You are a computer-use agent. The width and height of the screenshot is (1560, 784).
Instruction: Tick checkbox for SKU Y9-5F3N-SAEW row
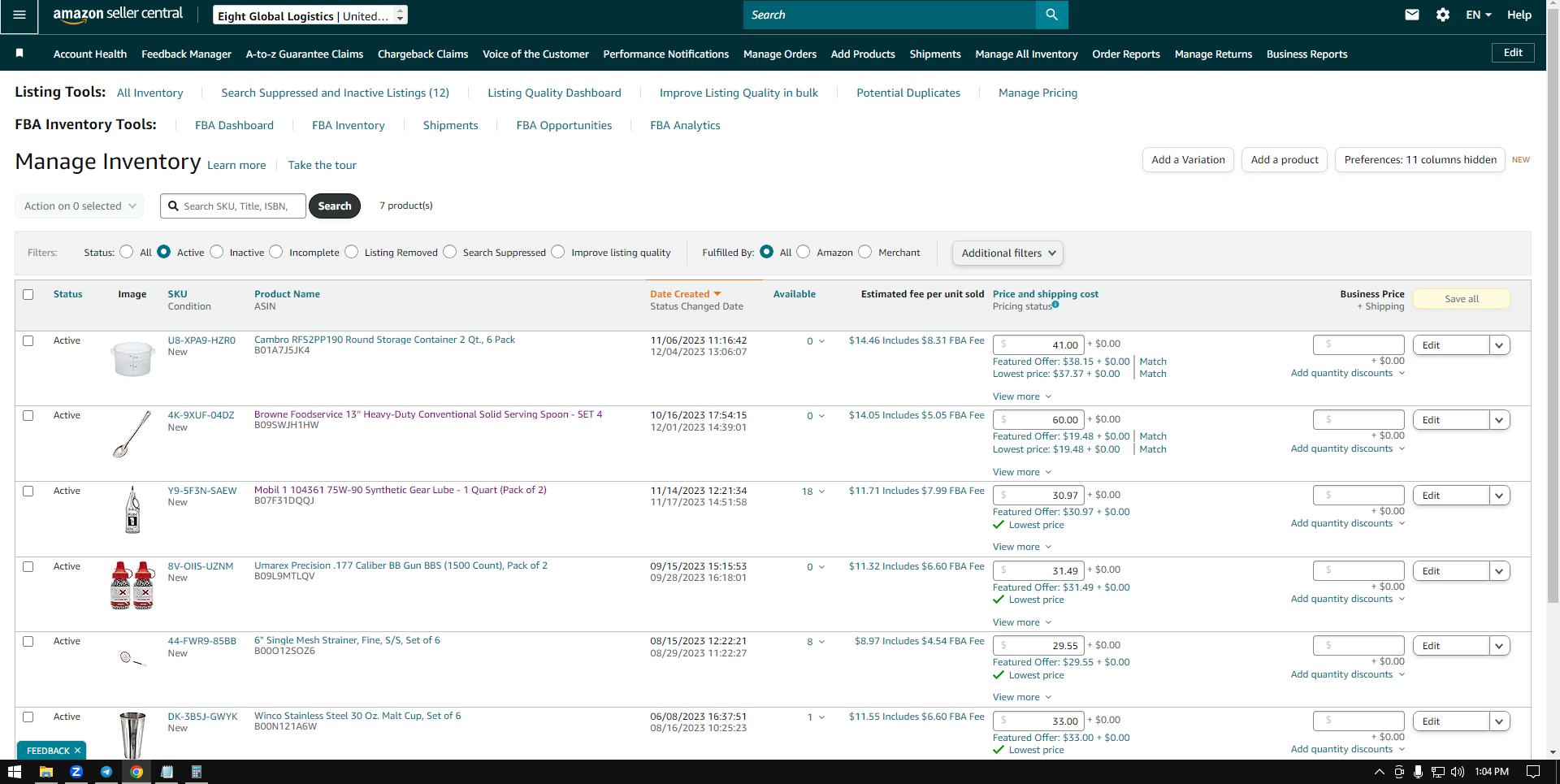(x=28, y=491)
